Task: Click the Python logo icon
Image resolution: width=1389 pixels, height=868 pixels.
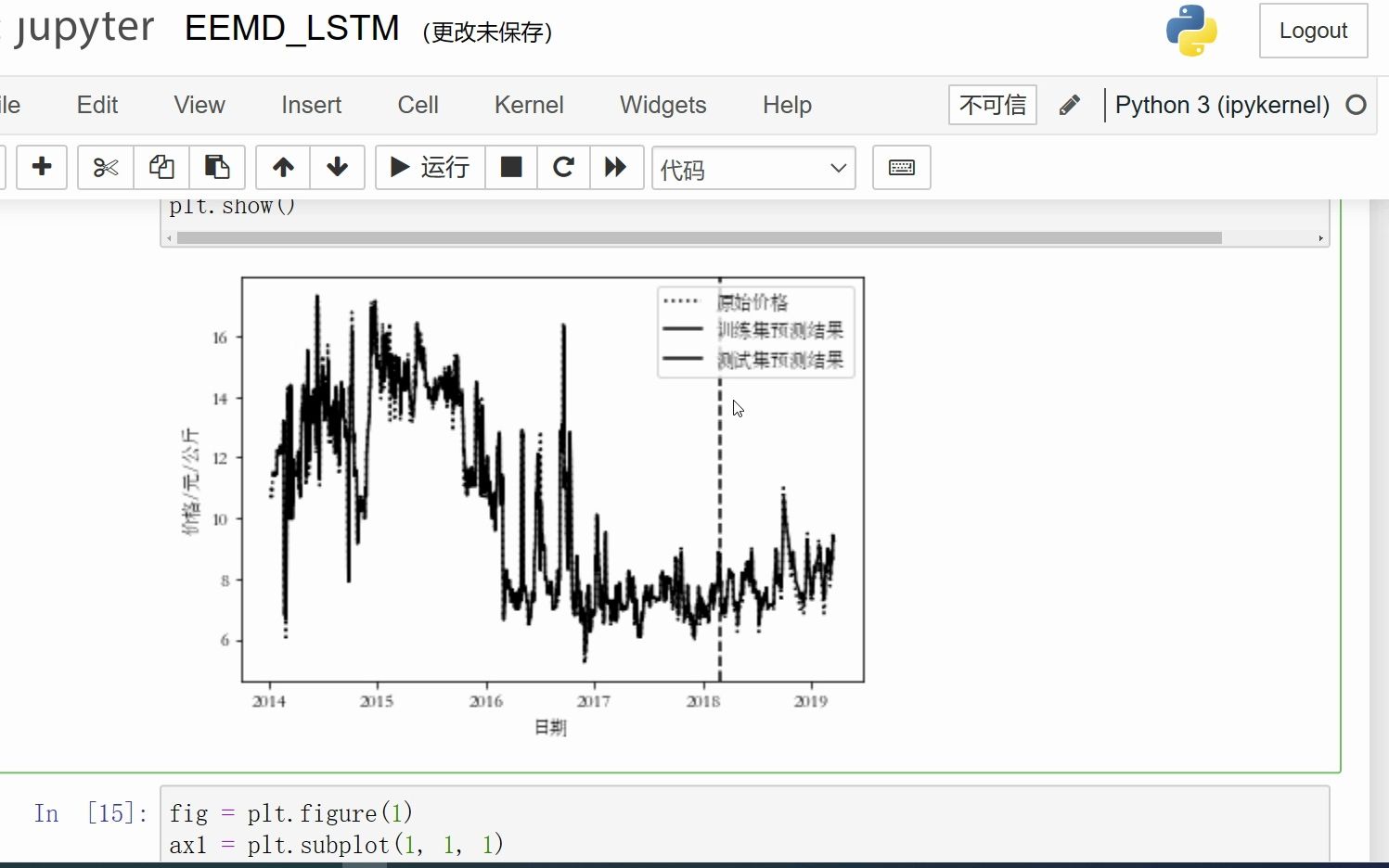Action: [1191, 31]
